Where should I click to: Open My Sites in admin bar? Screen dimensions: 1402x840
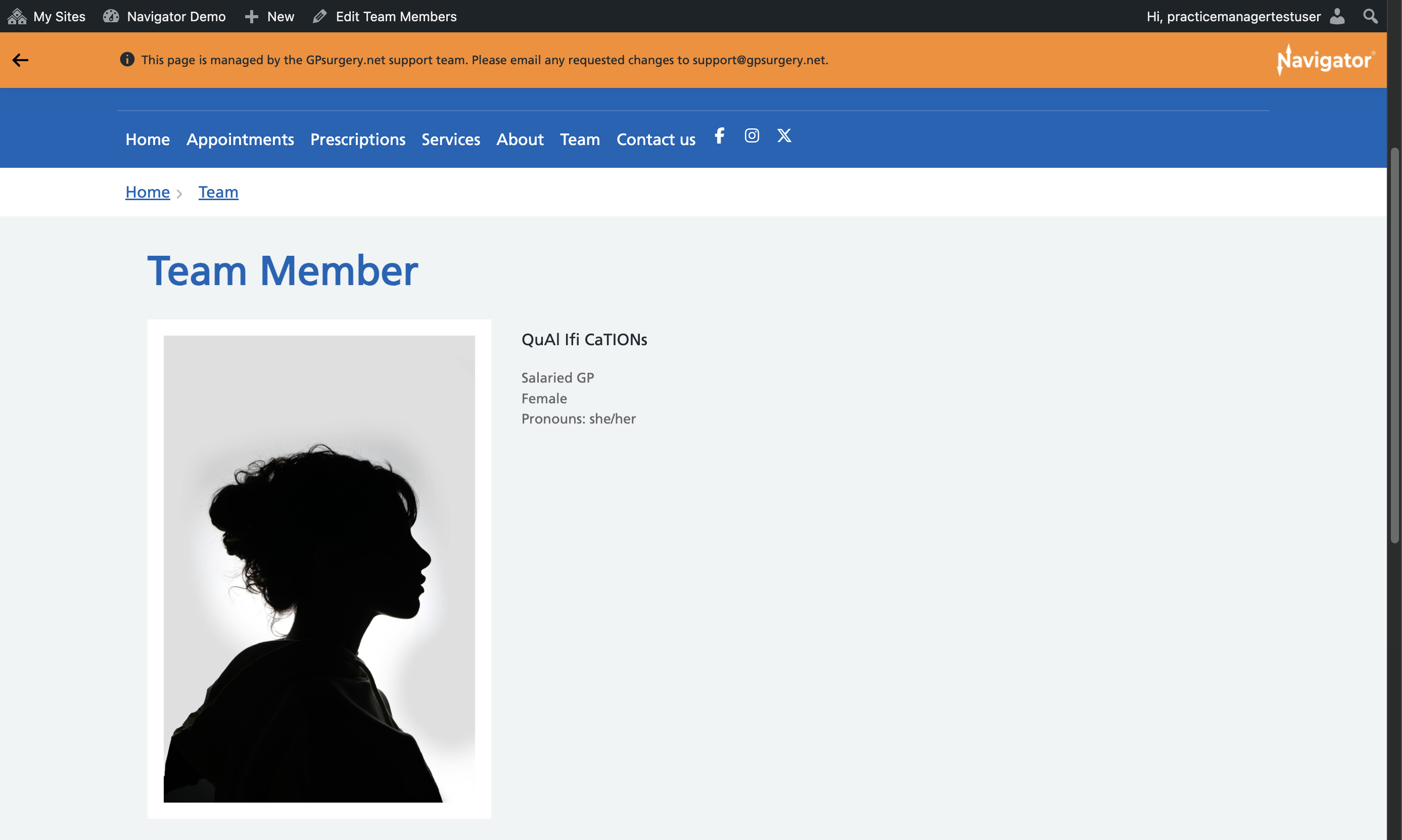[x=46, y=16]
